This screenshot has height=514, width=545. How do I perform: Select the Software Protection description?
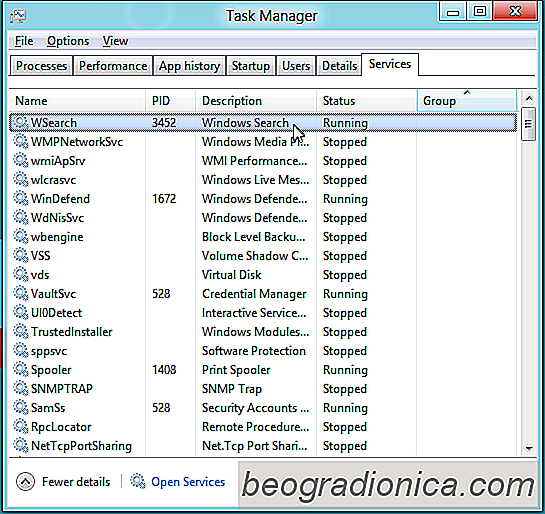pos(254,351)
